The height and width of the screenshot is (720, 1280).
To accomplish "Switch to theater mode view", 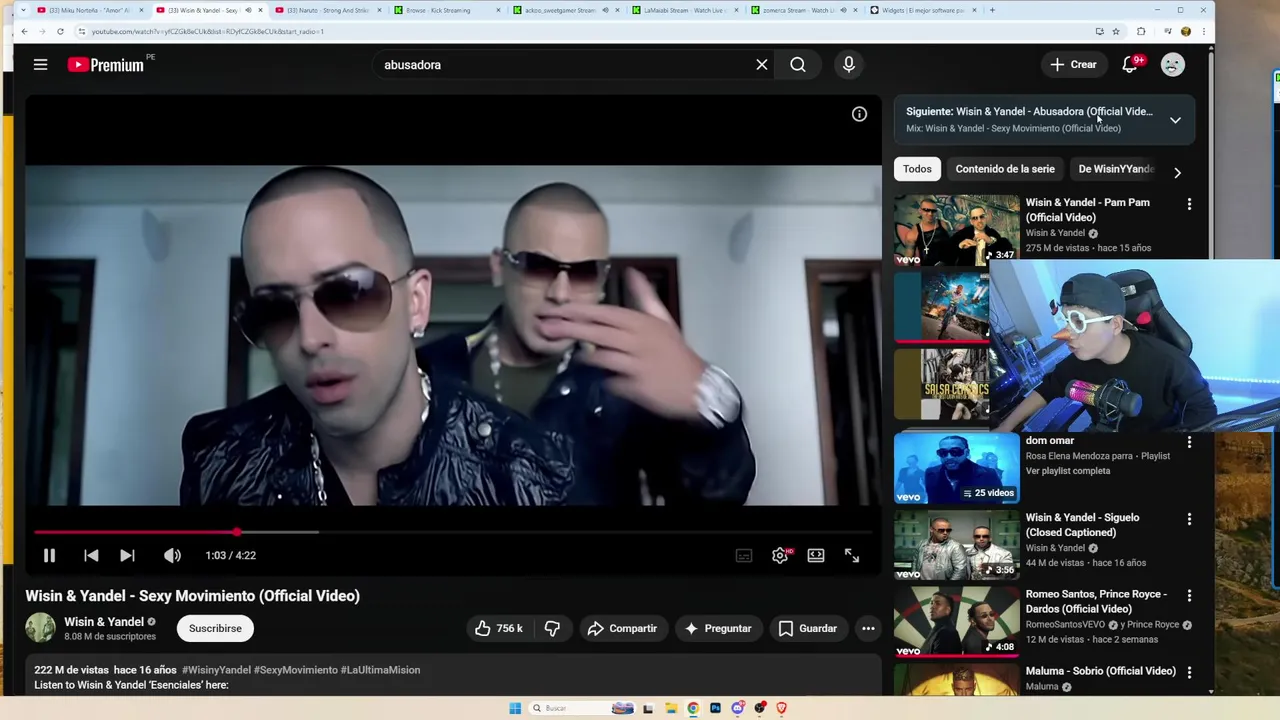I will pyautogui.click(x=816, y=556).
